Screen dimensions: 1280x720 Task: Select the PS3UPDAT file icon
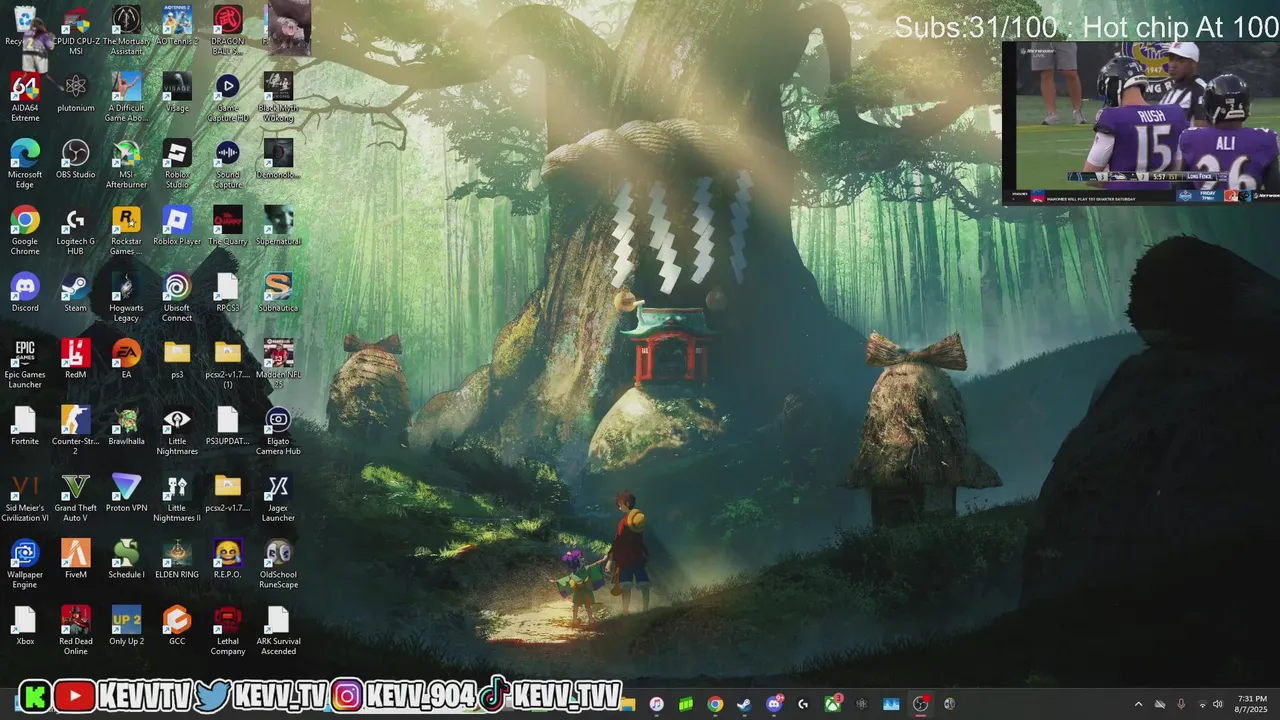click(227, 427)
